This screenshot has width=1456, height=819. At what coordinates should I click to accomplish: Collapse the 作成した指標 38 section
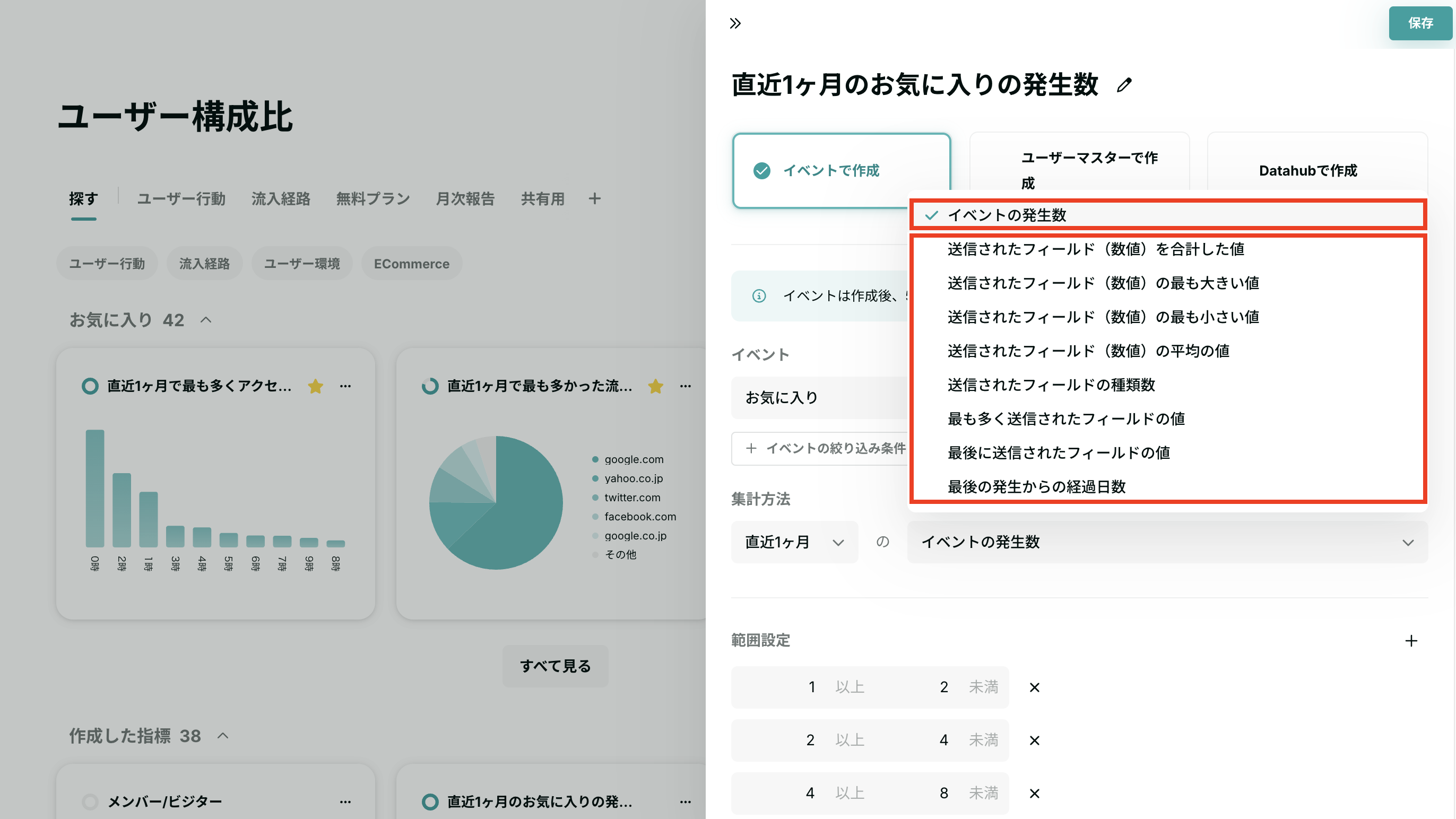click(x=223, y=736)
